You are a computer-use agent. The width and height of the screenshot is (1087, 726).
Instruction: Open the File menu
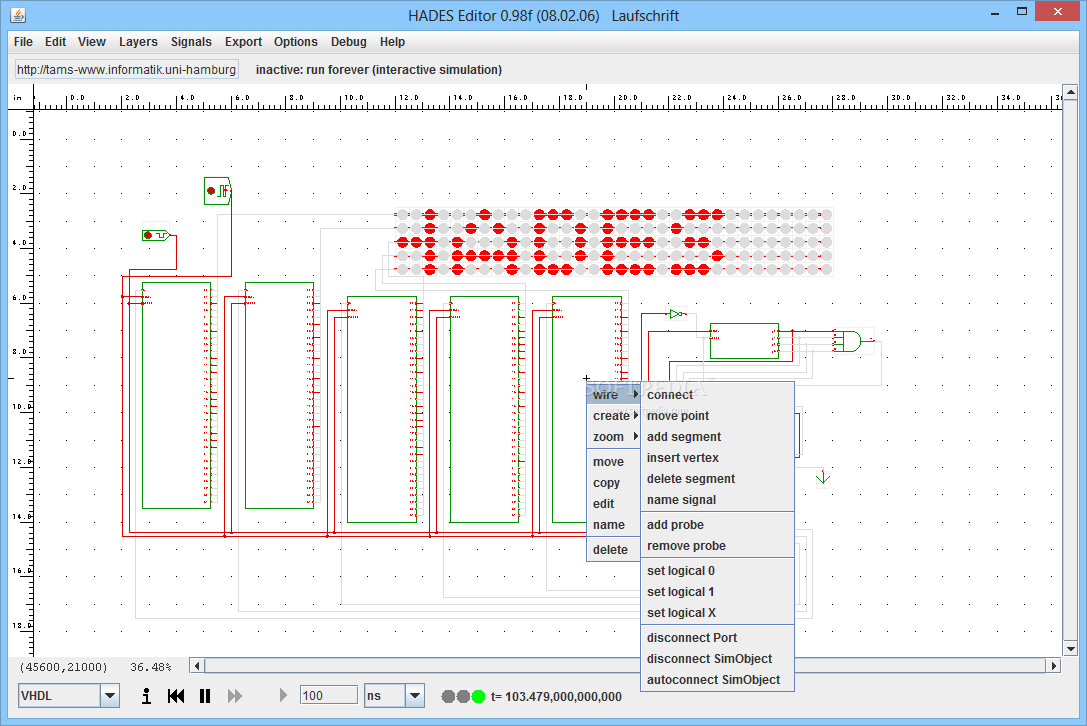pos(23,42)
